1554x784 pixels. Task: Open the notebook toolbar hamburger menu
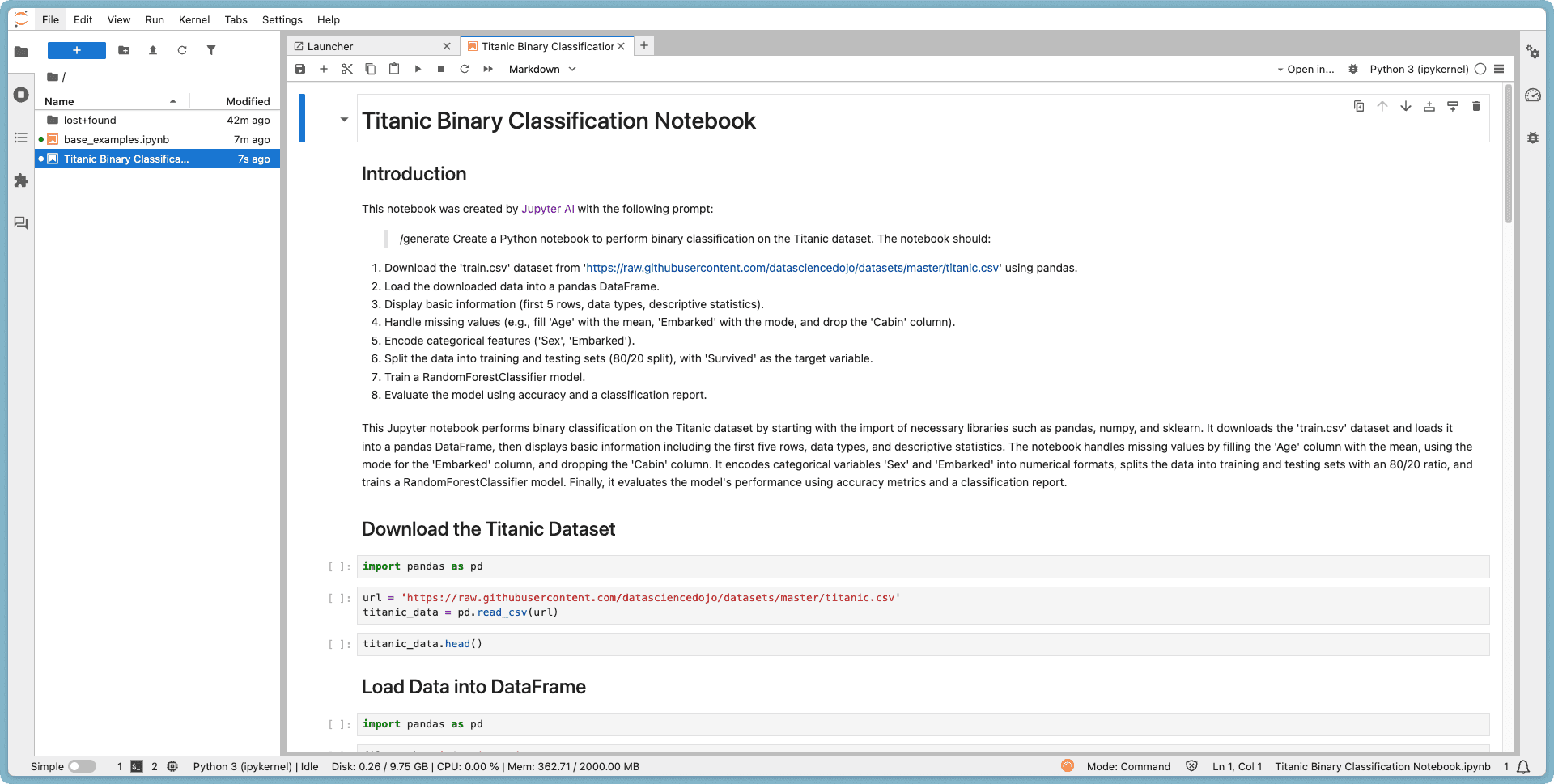pyautogui.click(x=1499, y=69)
